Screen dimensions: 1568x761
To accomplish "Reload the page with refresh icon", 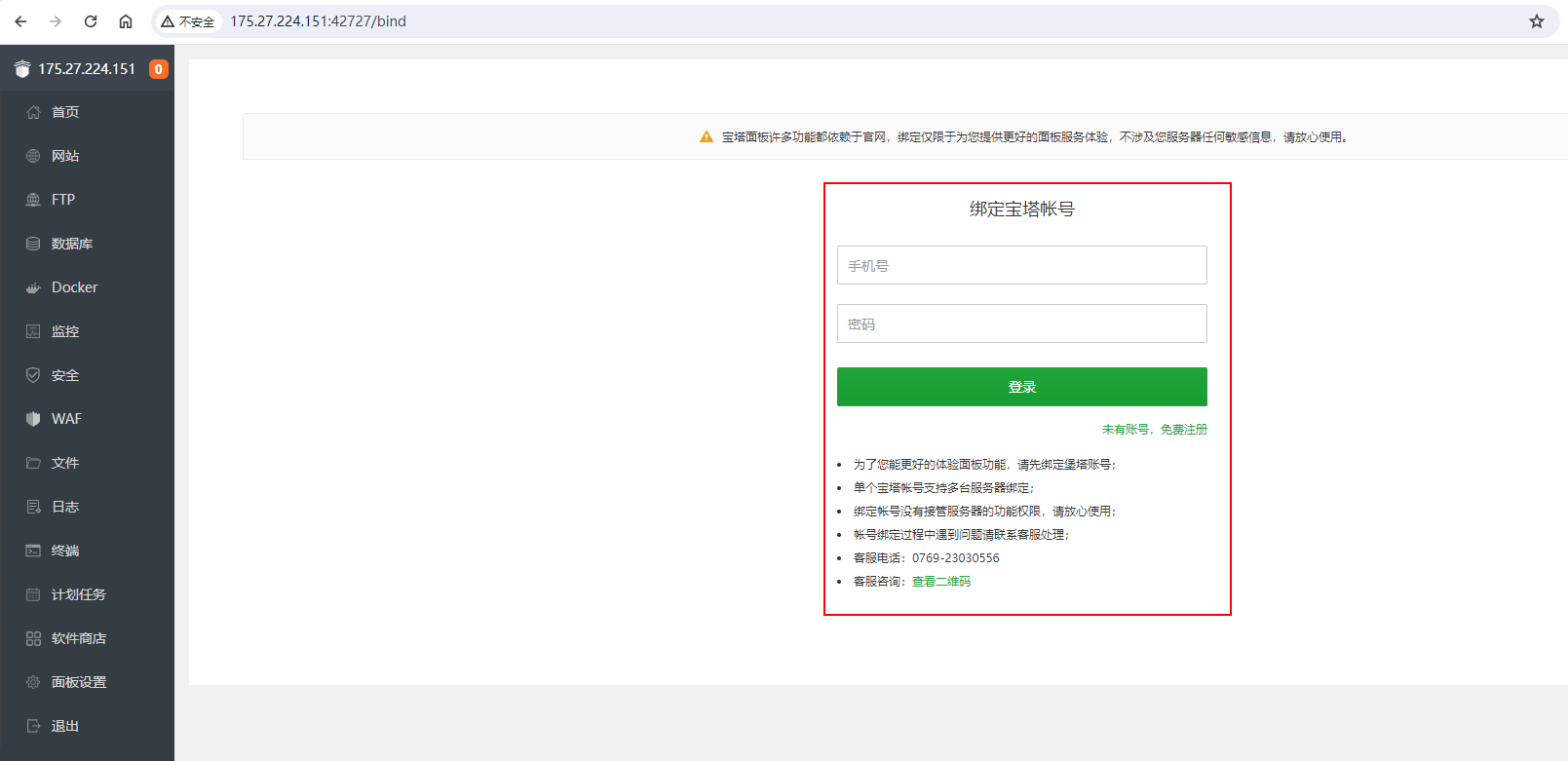I will 91,21.
